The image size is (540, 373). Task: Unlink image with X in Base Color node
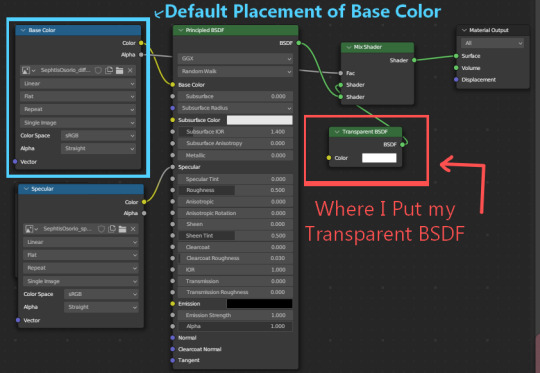(130, 70)
